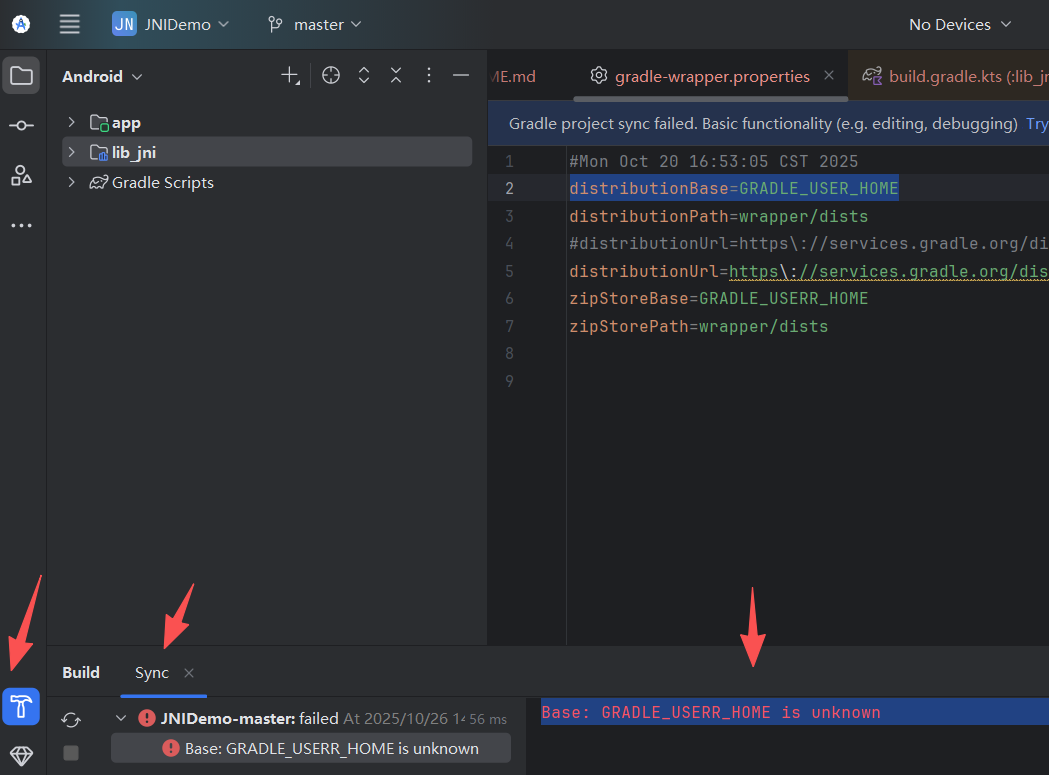Click the distributionBase line in editor
The height and width of the screenshot is (775, 1049).
pos(734,188)
